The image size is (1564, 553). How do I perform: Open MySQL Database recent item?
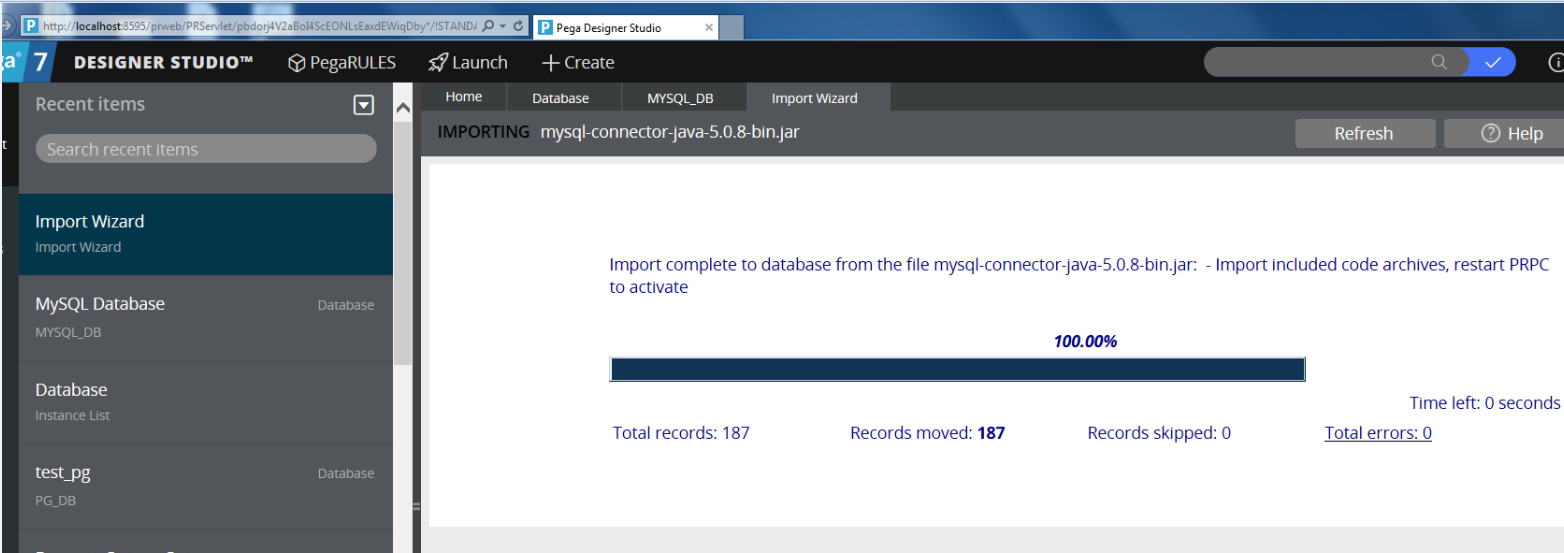point(206,318)
